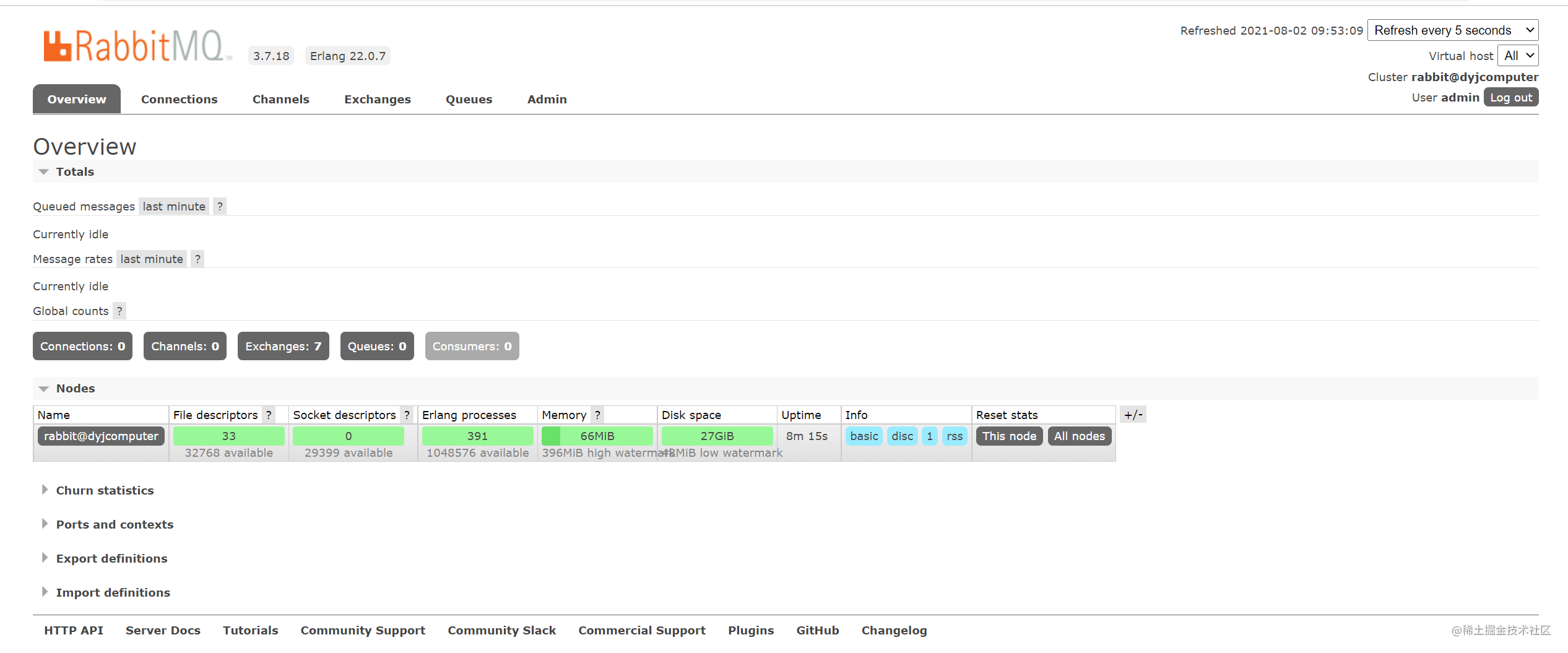Open the Changelog link
This screenshot has height=653, width=1568.
pos(894,630)
